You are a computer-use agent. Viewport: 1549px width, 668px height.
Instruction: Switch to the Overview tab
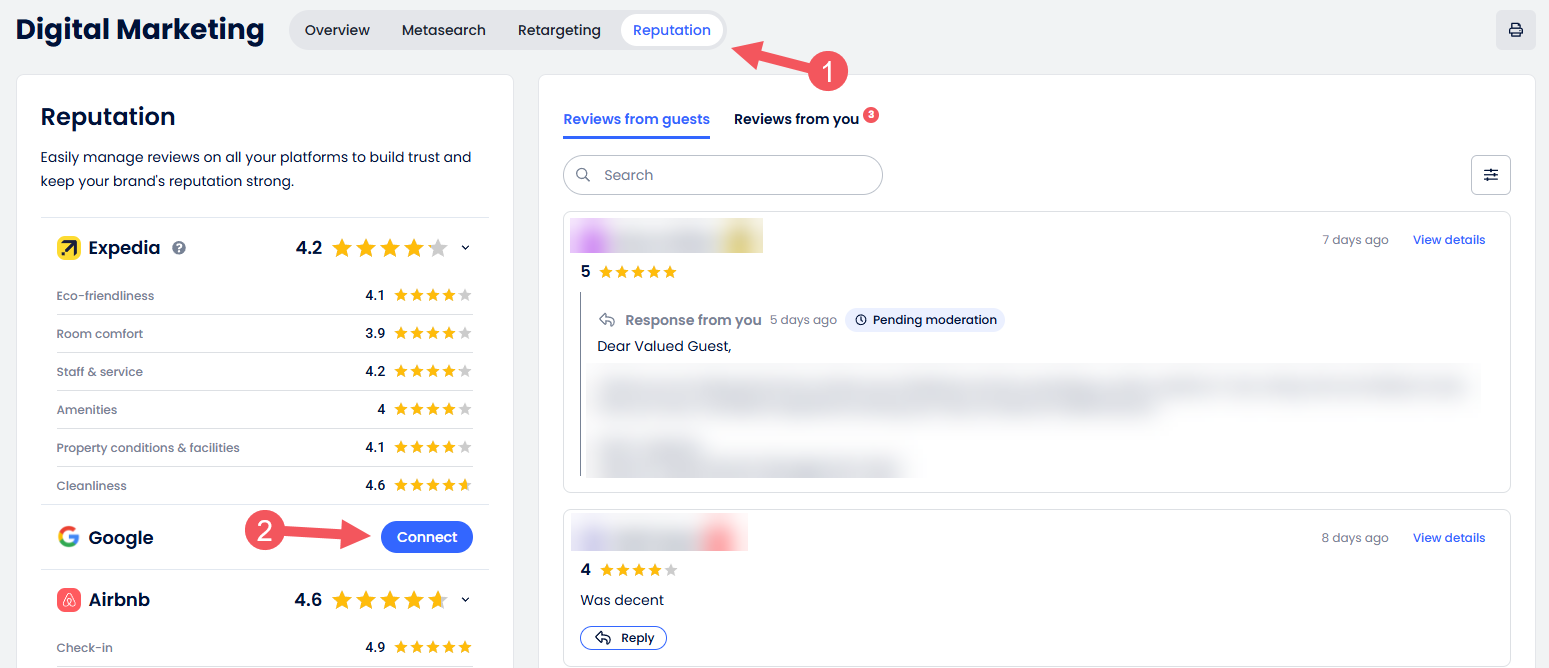(x=337, y=30)
